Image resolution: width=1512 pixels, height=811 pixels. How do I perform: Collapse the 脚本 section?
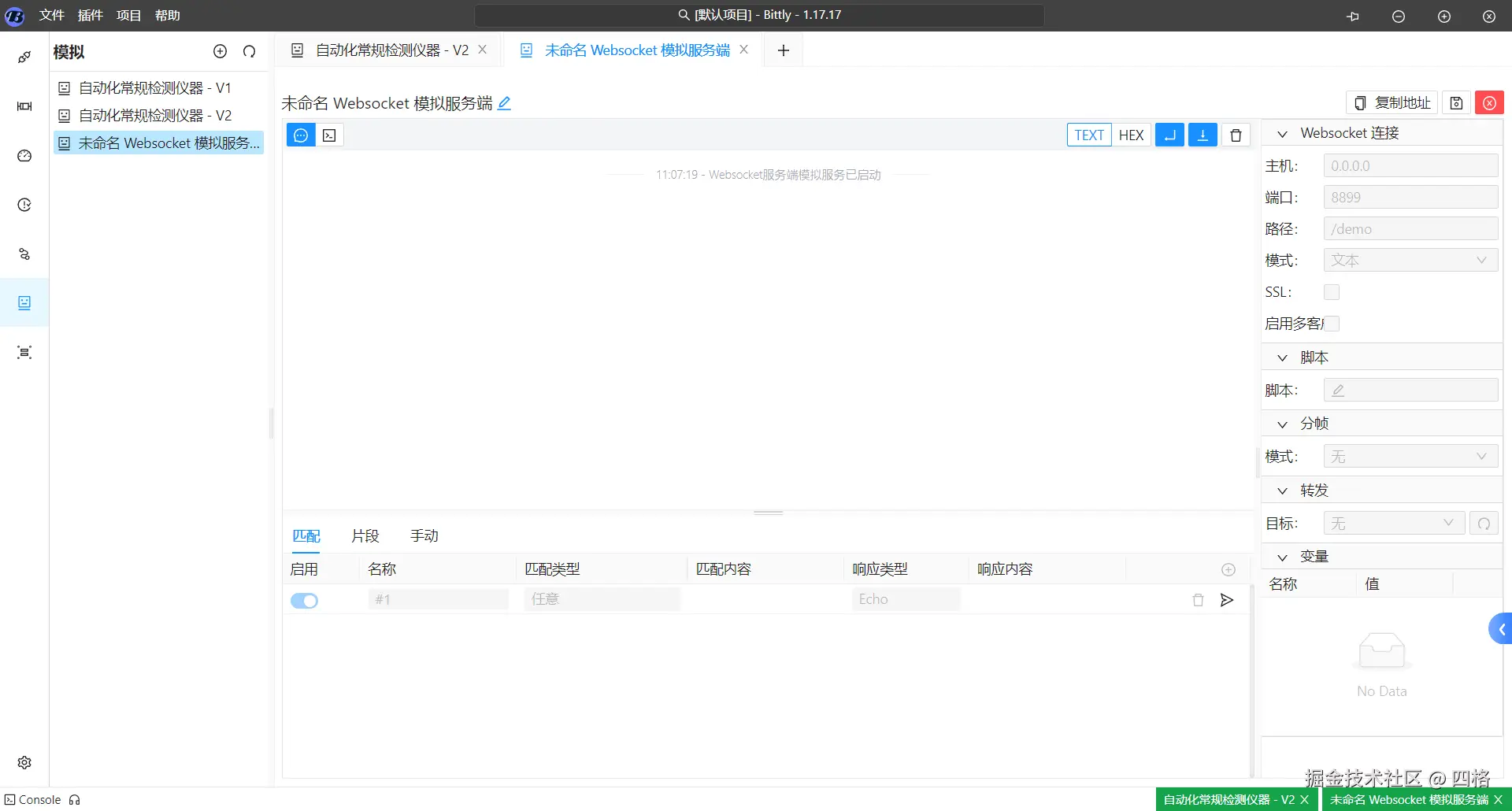1282,358
